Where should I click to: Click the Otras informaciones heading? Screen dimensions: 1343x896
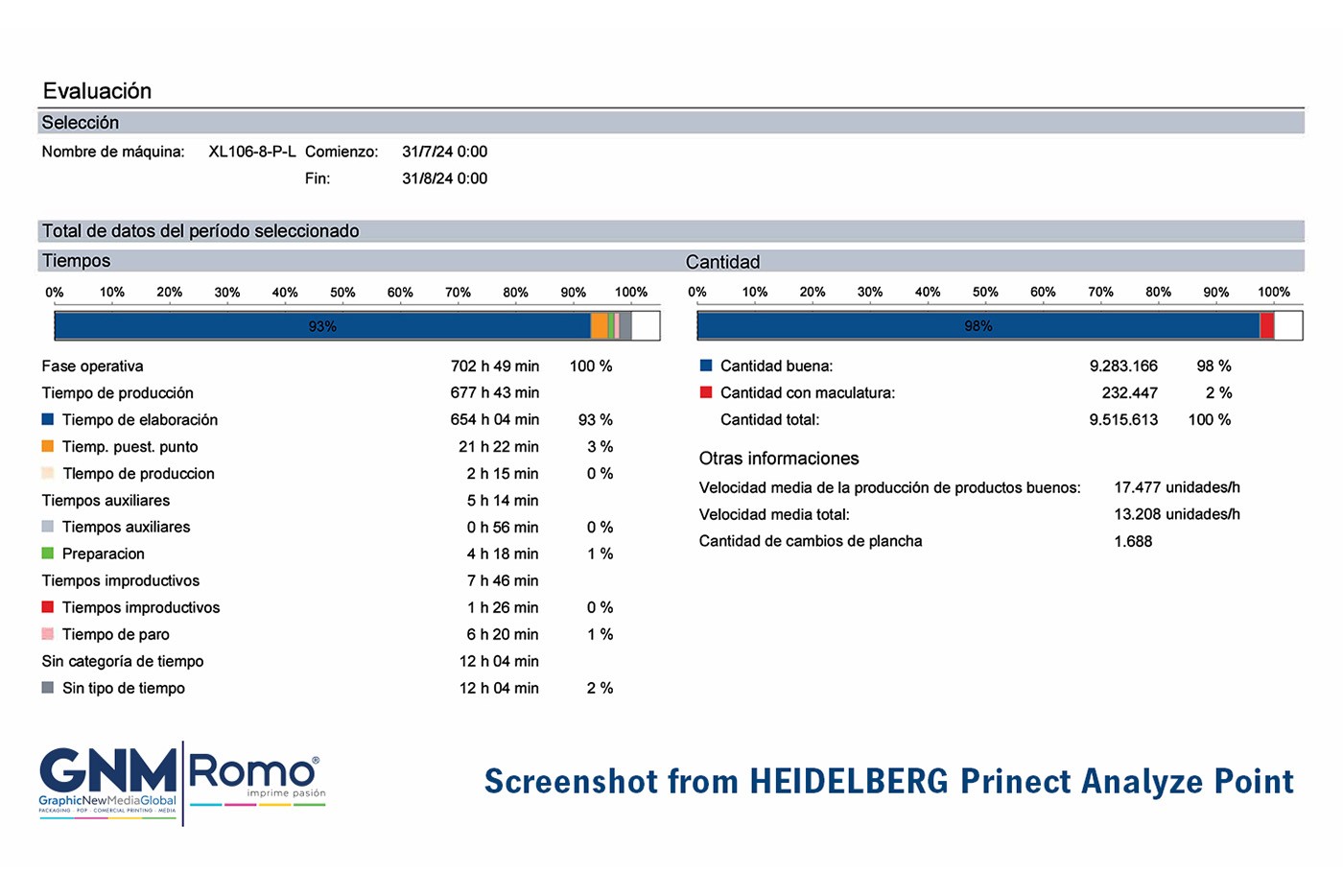(779, 459)
